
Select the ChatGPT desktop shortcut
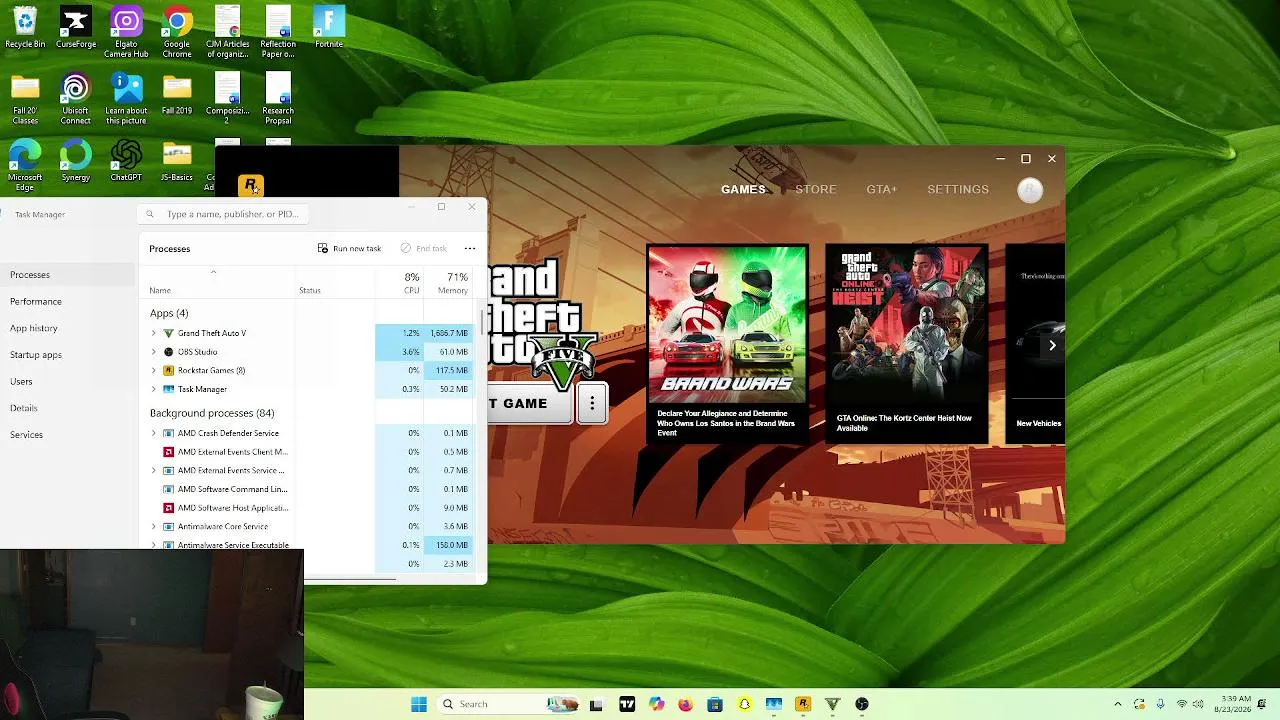[x=126, y=160]
